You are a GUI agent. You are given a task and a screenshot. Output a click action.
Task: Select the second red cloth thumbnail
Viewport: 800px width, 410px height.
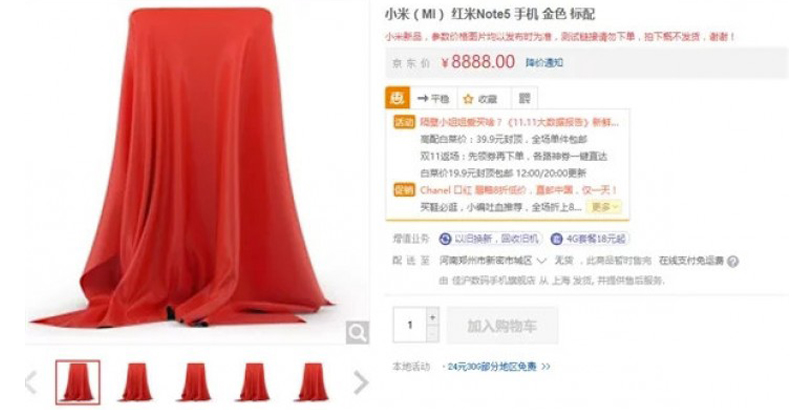pyautogui.click(x=136, y=382)
